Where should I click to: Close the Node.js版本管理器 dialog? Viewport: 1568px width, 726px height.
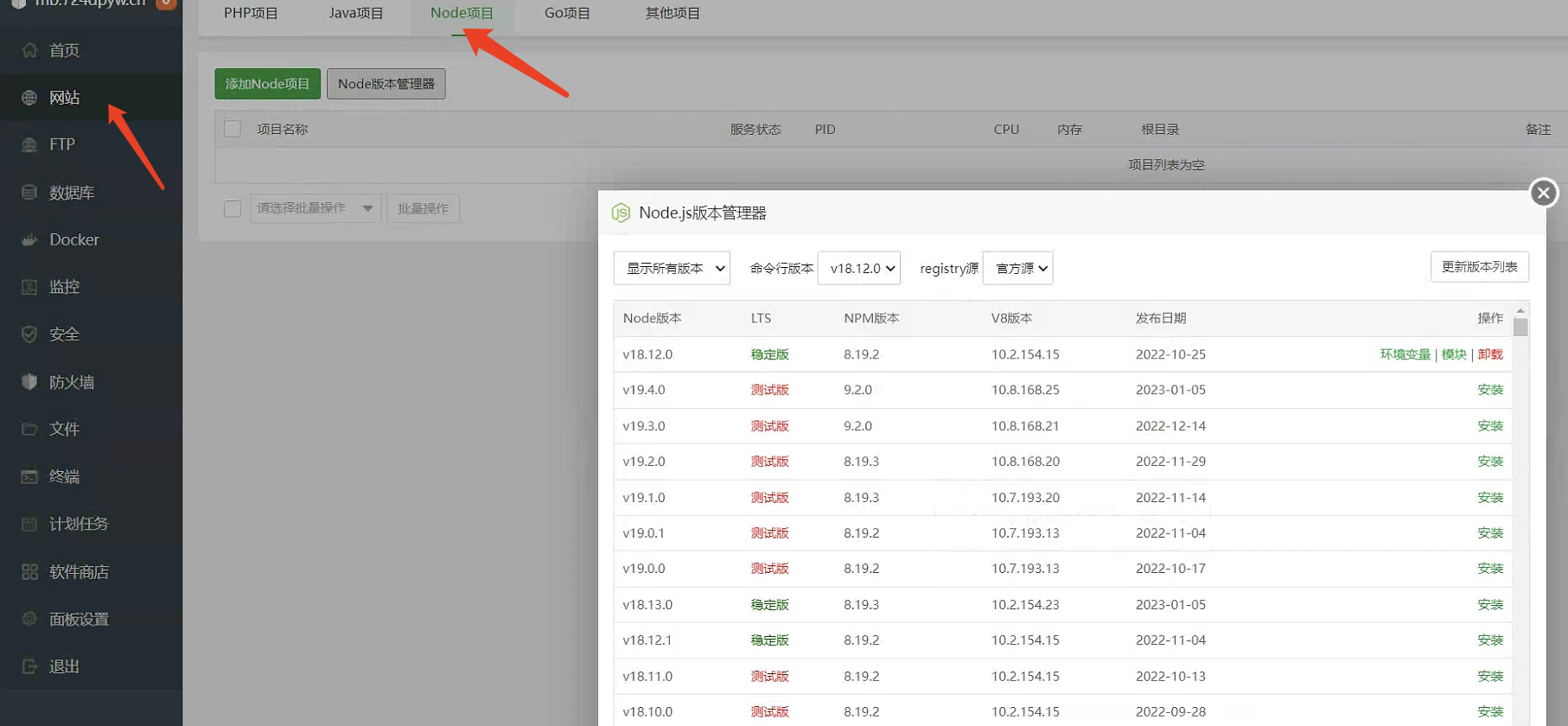pyautogui.click(x=1544, y=193)
